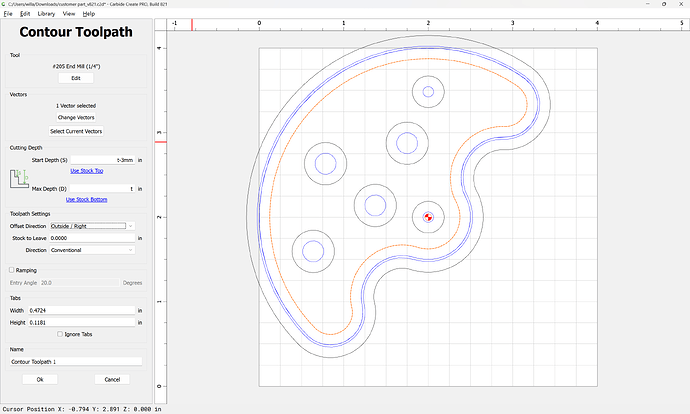Open the Direction Conventional dropdown
The width and height of the screenshot is (690, 414).
(x=92, y=250)
